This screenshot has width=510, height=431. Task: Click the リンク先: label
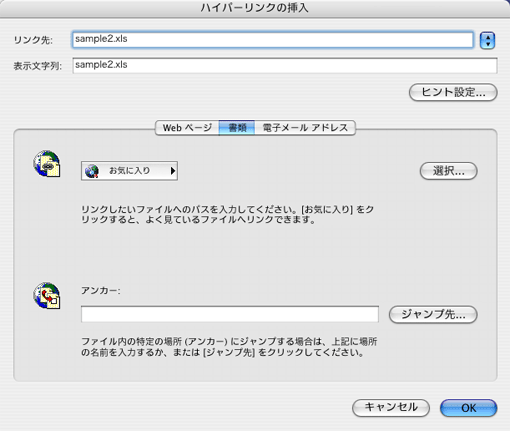click(33, 40)
